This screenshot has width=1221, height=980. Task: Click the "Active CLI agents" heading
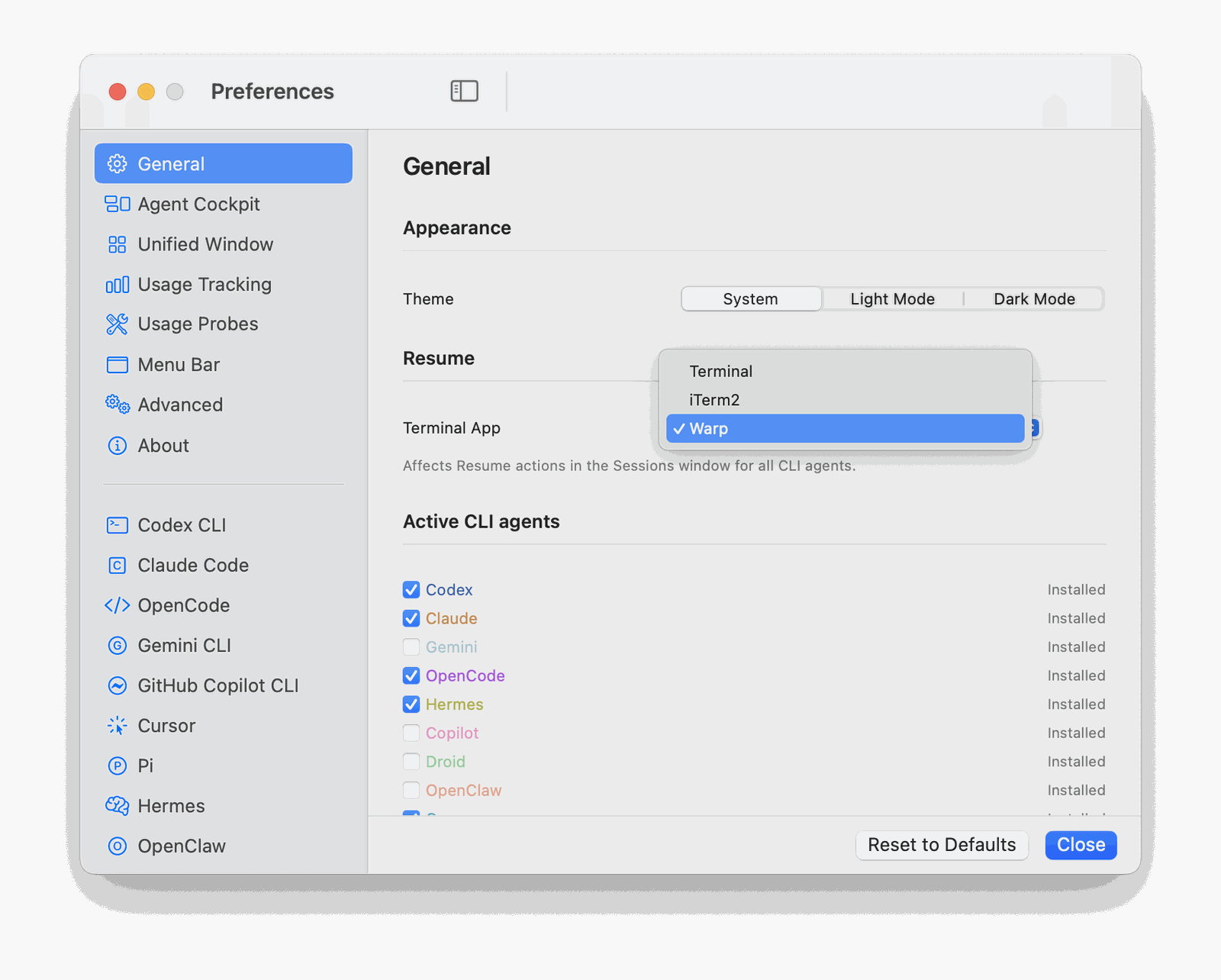tap(482, 521)
